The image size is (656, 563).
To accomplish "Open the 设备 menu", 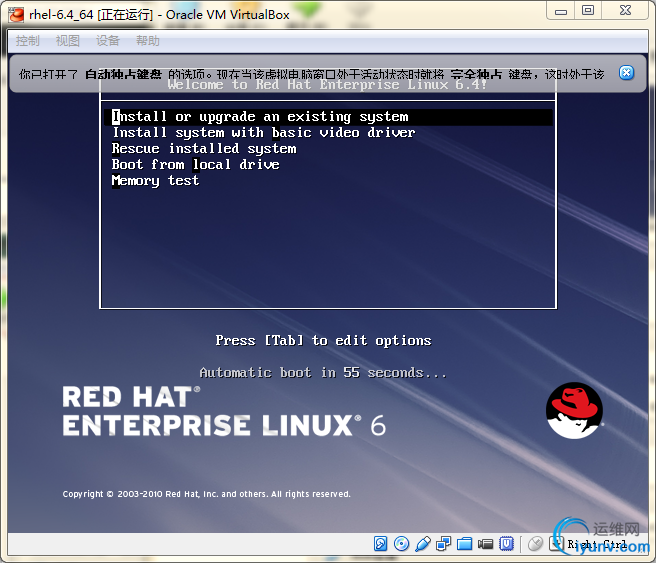I will click(x=108, y=41).
